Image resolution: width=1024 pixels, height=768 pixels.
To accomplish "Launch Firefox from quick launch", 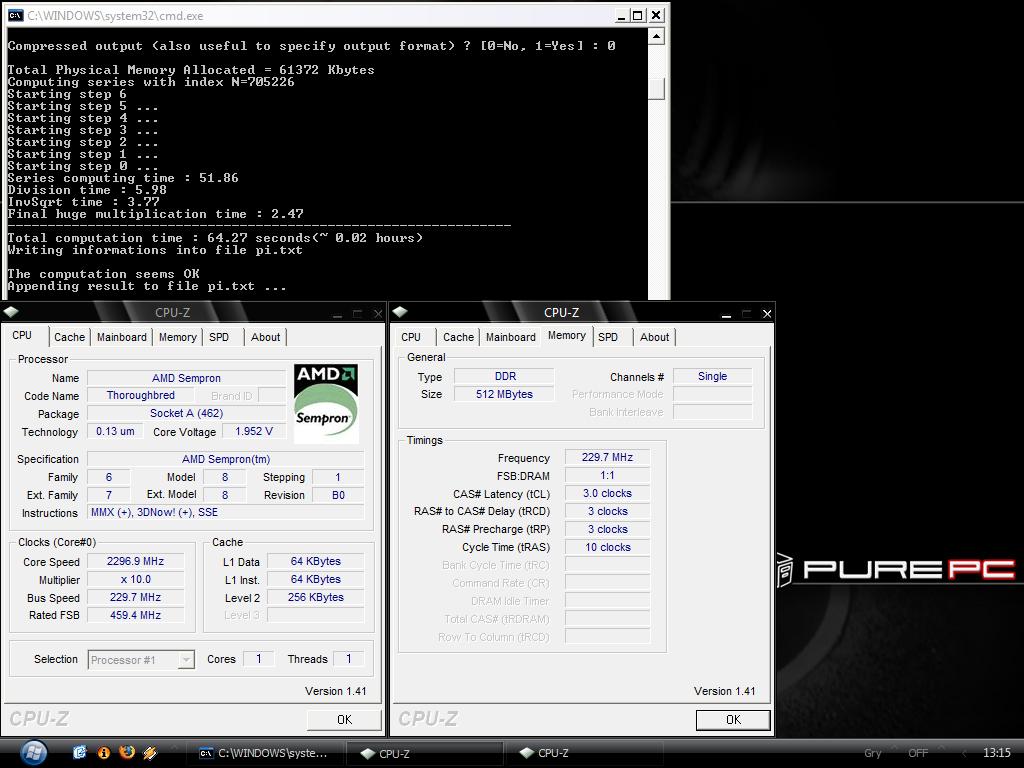I will click(127, 752).
